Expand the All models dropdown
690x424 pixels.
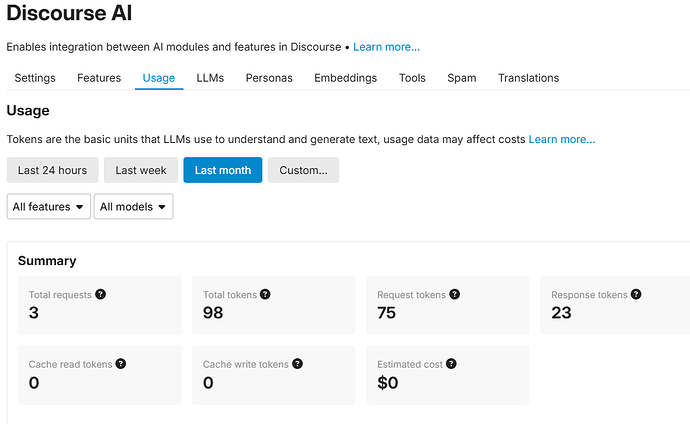pyautogui.click(x=133, y=206)
